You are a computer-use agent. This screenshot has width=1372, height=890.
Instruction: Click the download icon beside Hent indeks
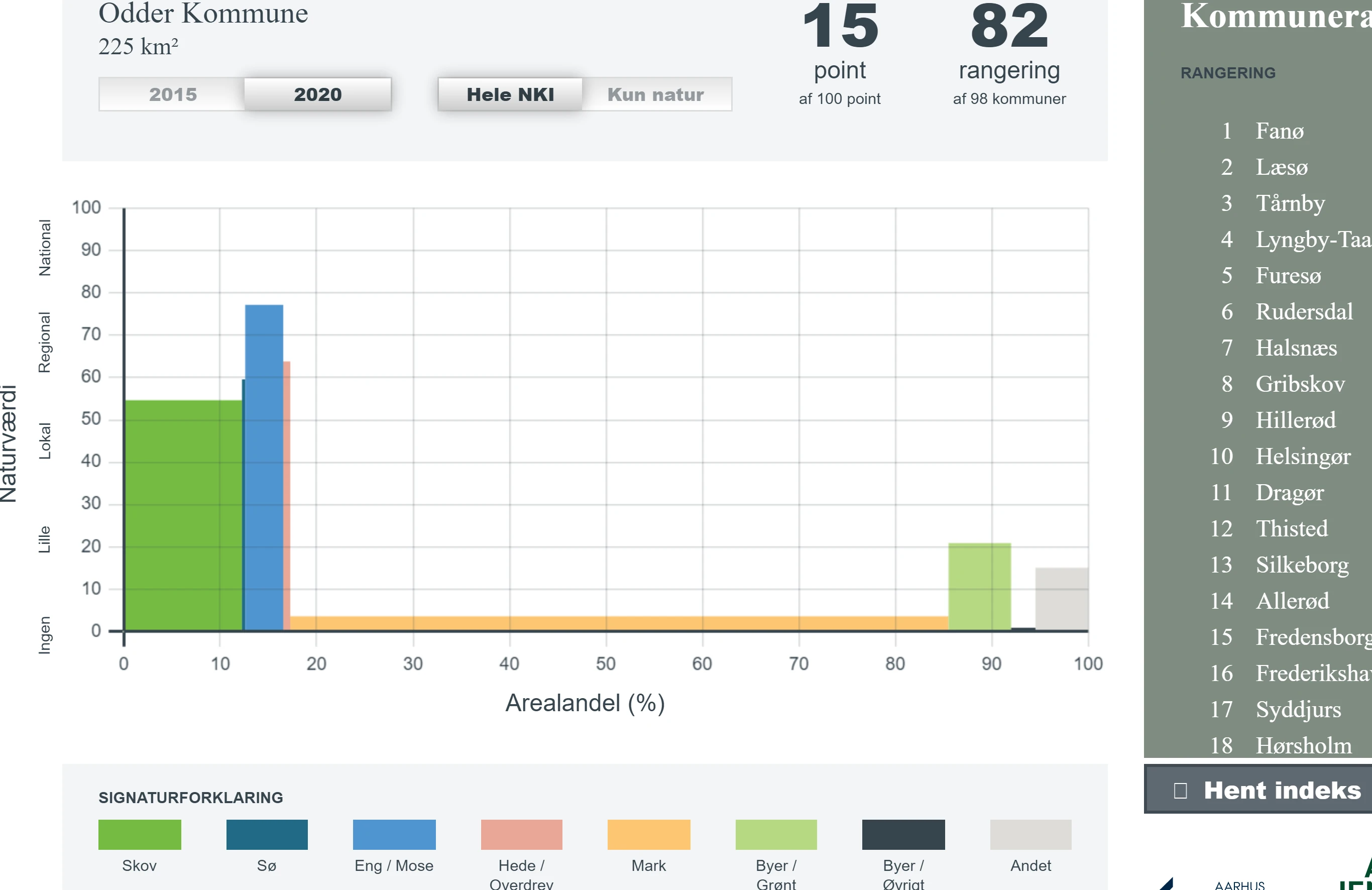click(x=1180, y=790)
